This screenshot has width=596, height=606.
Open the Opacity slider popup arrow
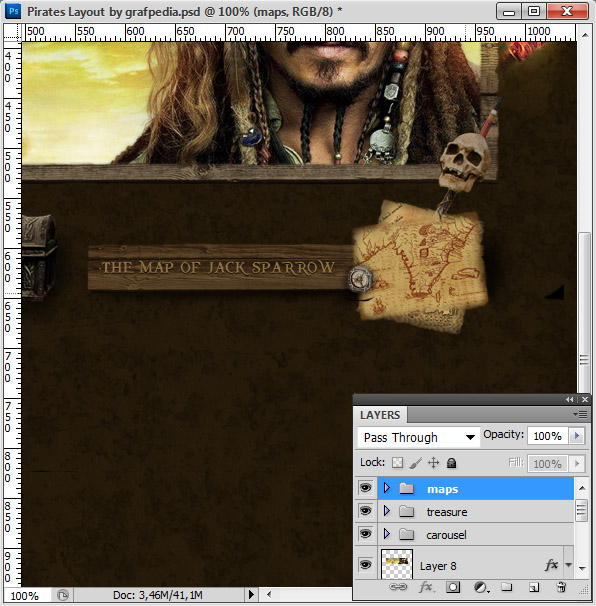(577, 436)
